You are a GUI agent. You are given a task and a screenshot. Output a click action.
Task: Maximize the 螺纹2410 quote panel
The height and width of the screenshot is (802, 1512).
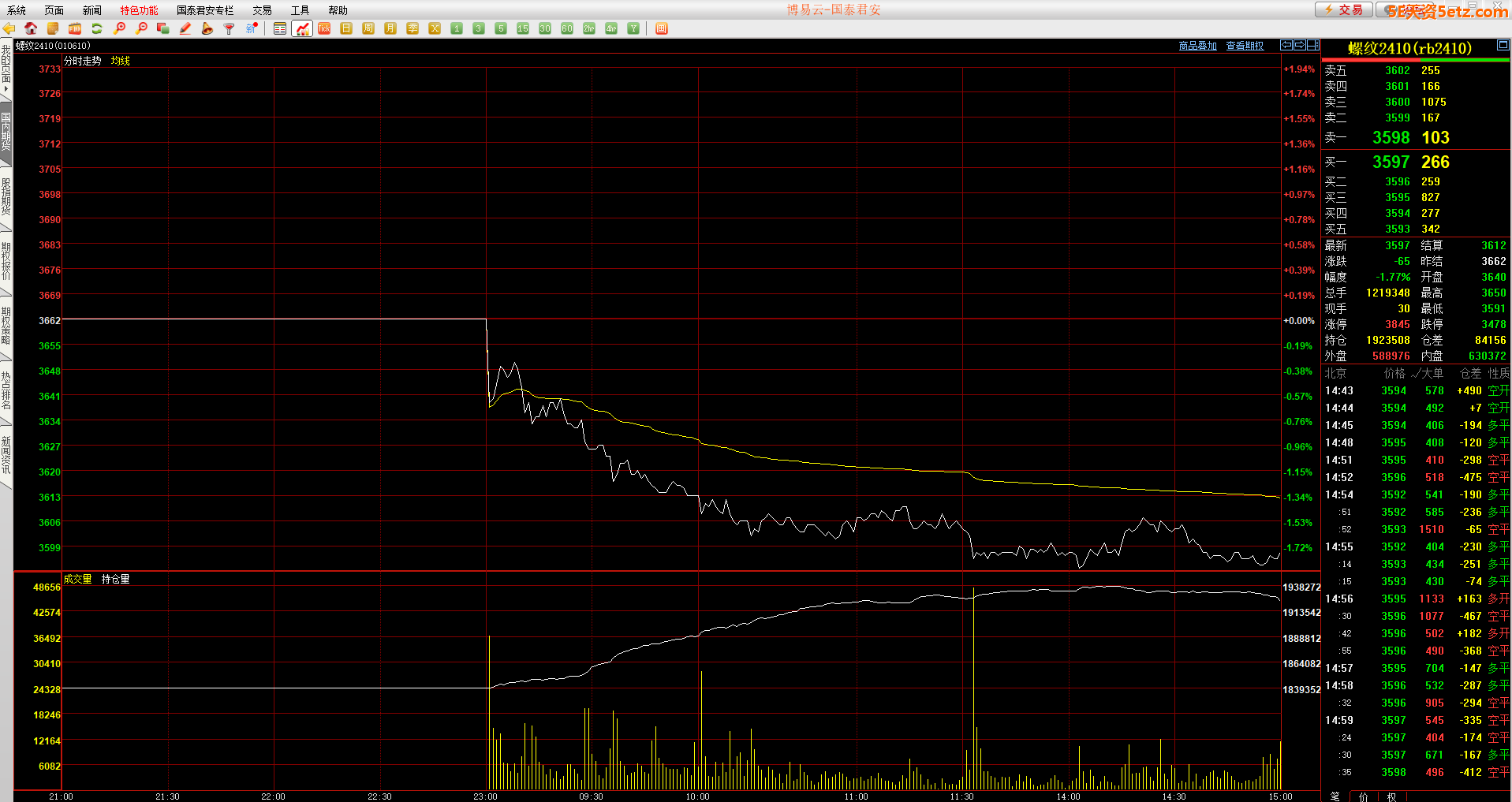coord(1503,46)
